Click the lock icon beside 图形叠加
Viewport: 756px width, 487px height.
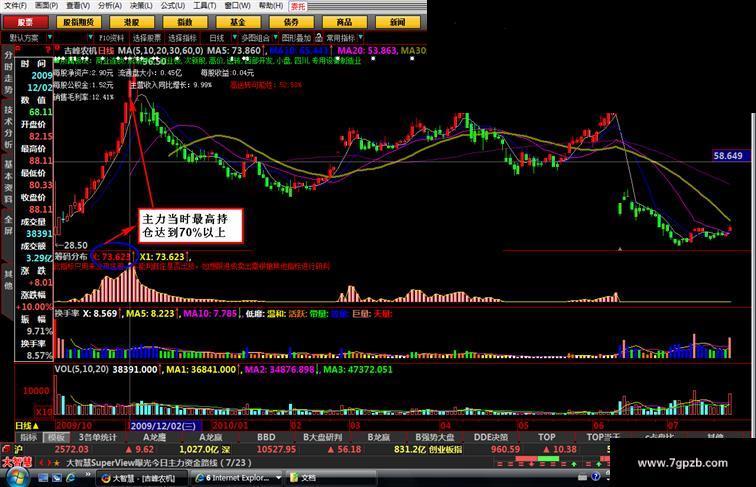(x=319, y=37)
